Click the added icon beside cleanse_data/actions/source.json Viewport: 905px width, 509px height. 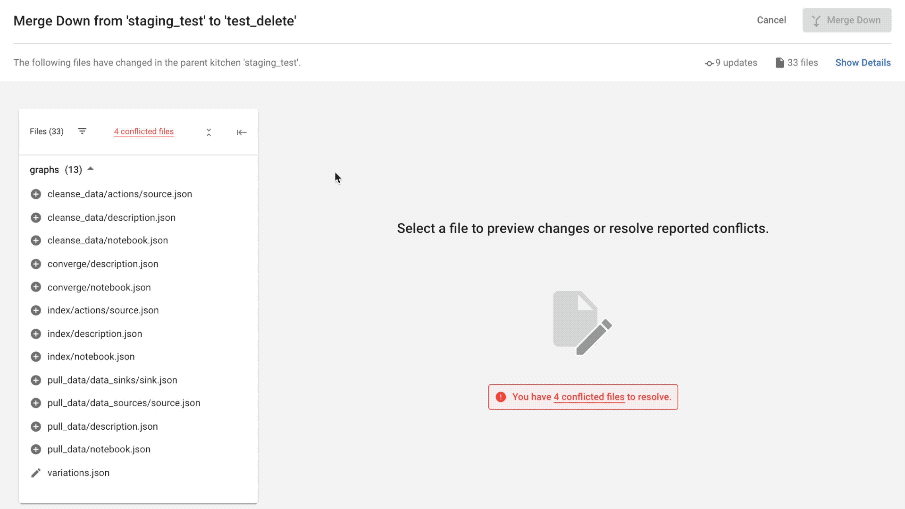36,194
